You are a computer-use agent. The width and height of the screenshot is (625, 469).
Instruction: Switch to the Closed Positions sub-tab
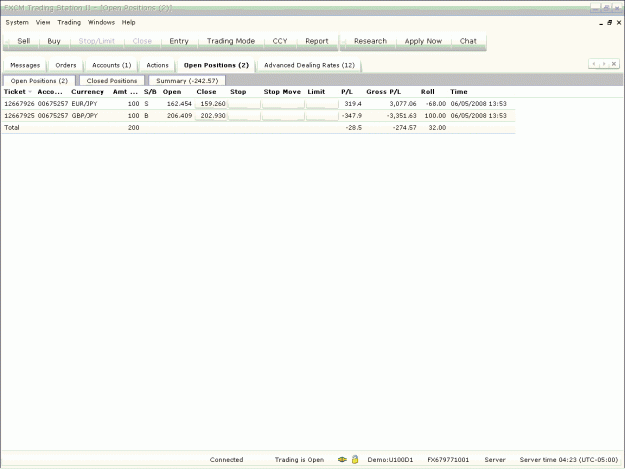112,80
